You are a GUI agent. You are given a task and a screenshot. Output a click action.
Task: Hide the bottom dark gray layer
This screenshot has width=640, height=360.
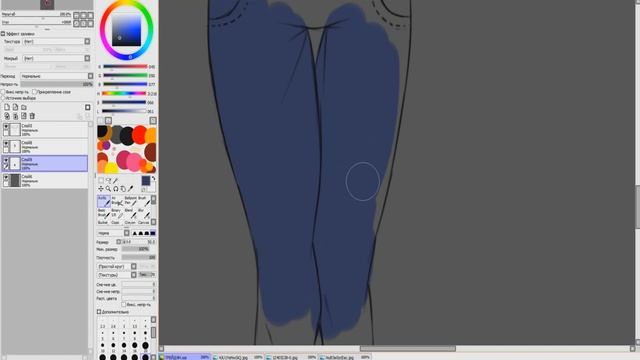pos(6,178)
